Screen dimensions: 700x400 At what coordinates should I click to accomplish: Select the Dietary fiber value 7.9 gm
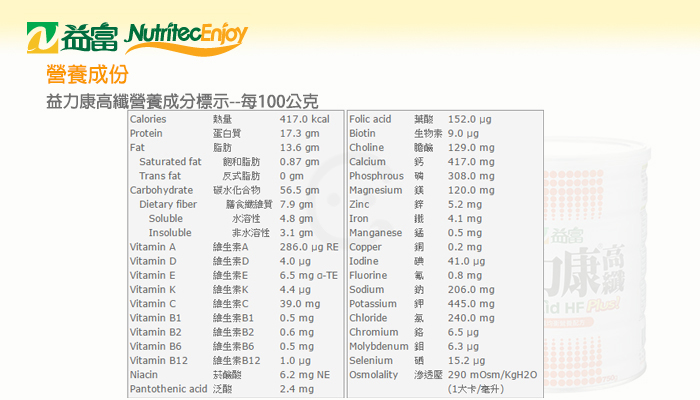click(296, 204)
